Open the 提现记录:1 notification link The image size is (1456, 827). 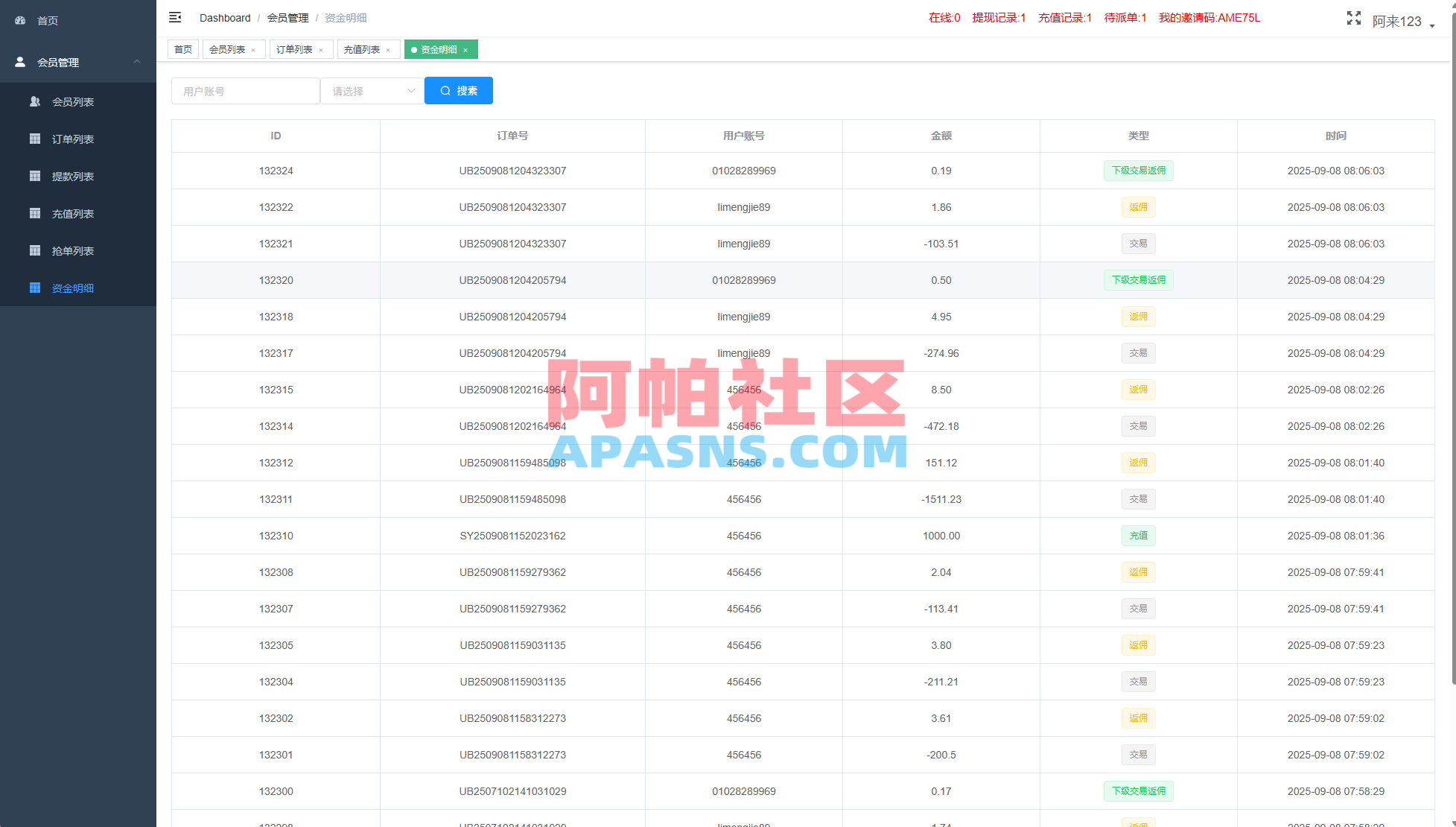999,18
